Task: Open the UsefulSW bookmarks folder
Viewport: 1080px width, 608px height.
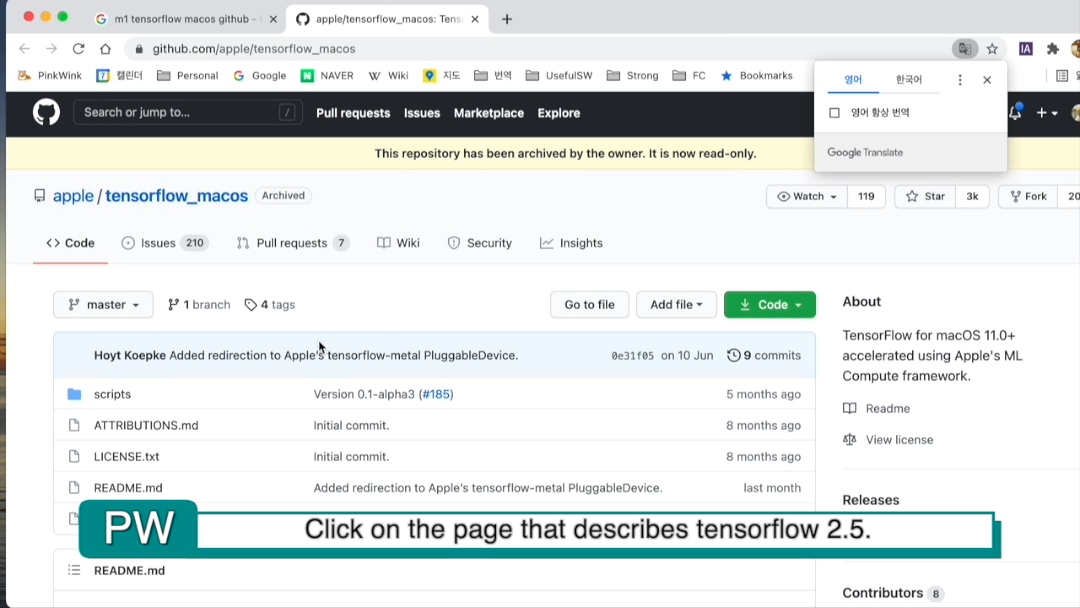Action: pos(559,76)
